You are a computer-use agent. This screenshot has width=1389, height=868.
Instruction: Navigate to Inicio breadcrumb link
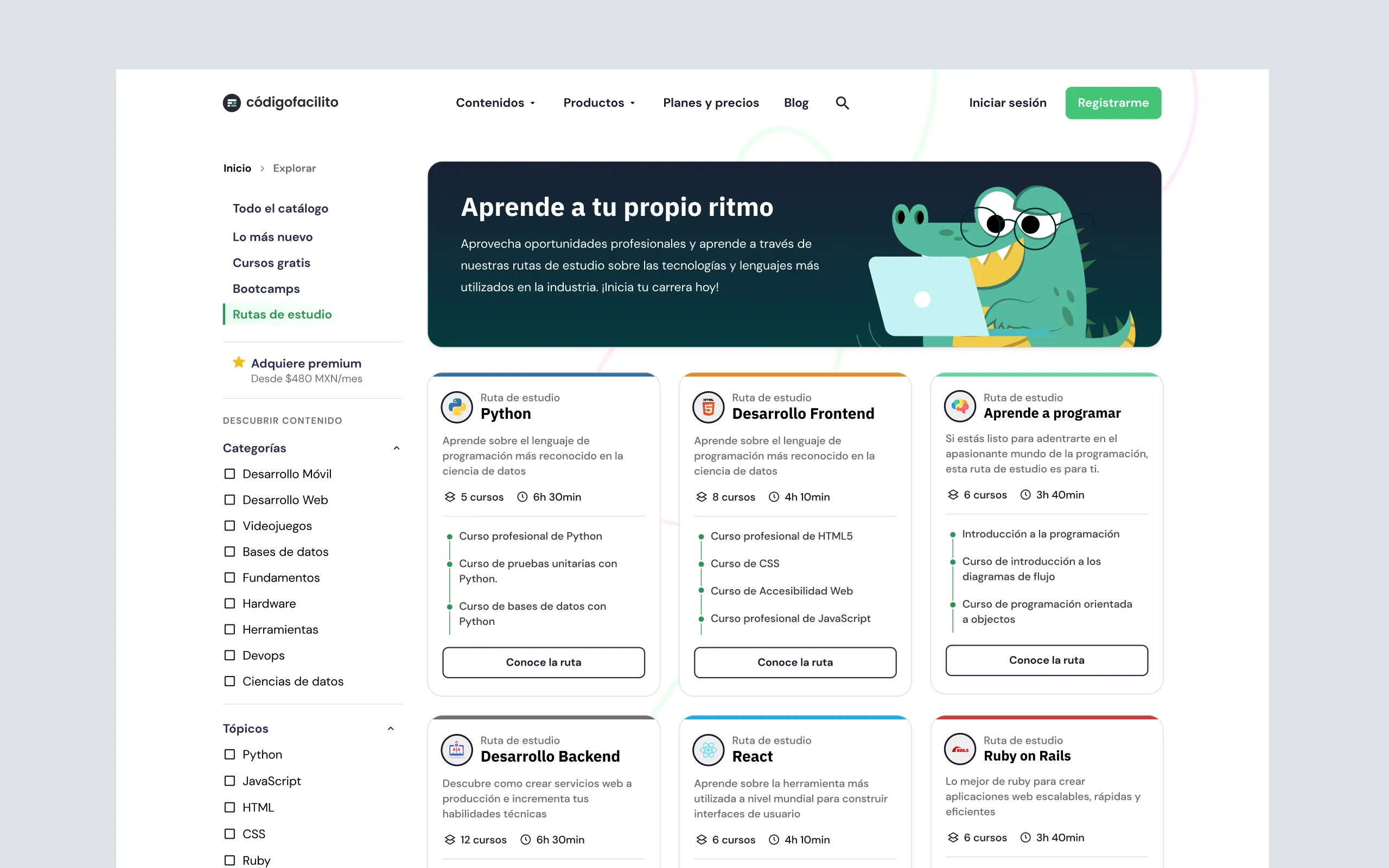click(x=237, y=168)
